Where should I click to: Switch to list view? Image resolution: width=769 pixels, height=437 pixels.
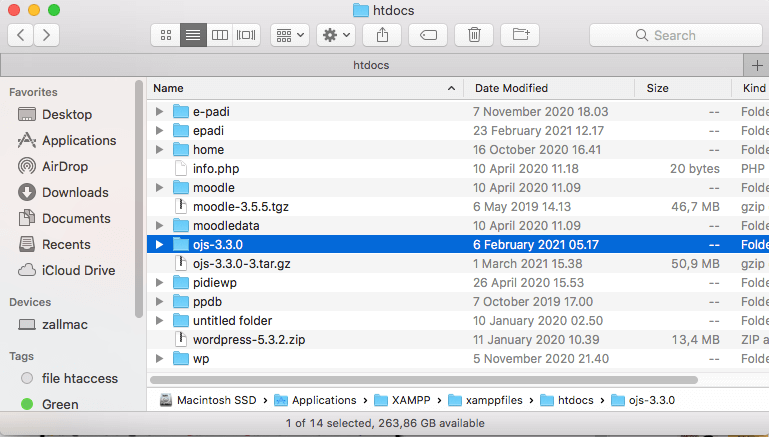coord(193,35)
